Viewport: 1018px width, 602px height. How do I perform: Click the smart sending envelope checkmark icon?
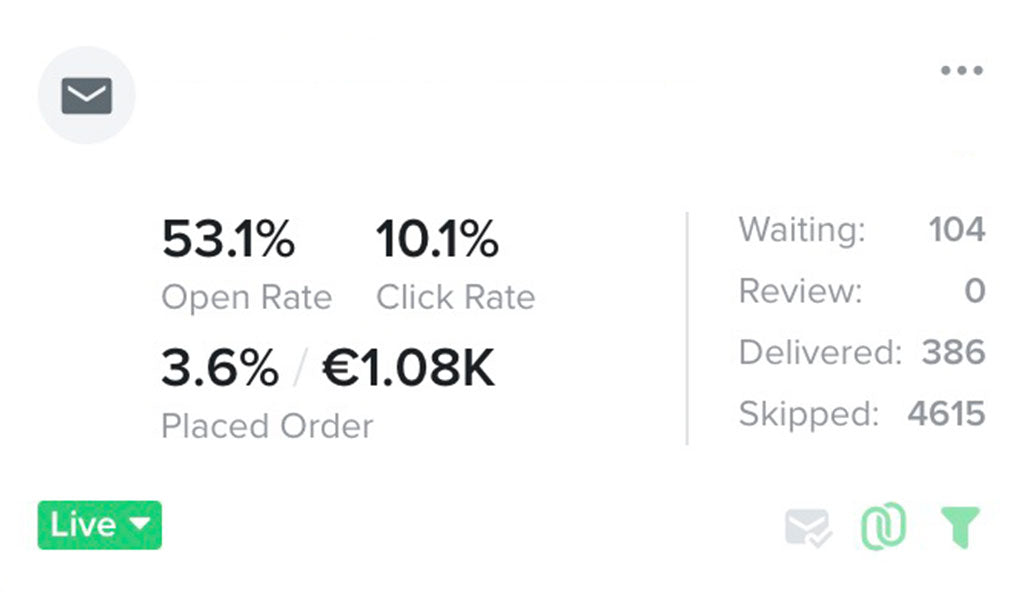click(x=808, y=527)
